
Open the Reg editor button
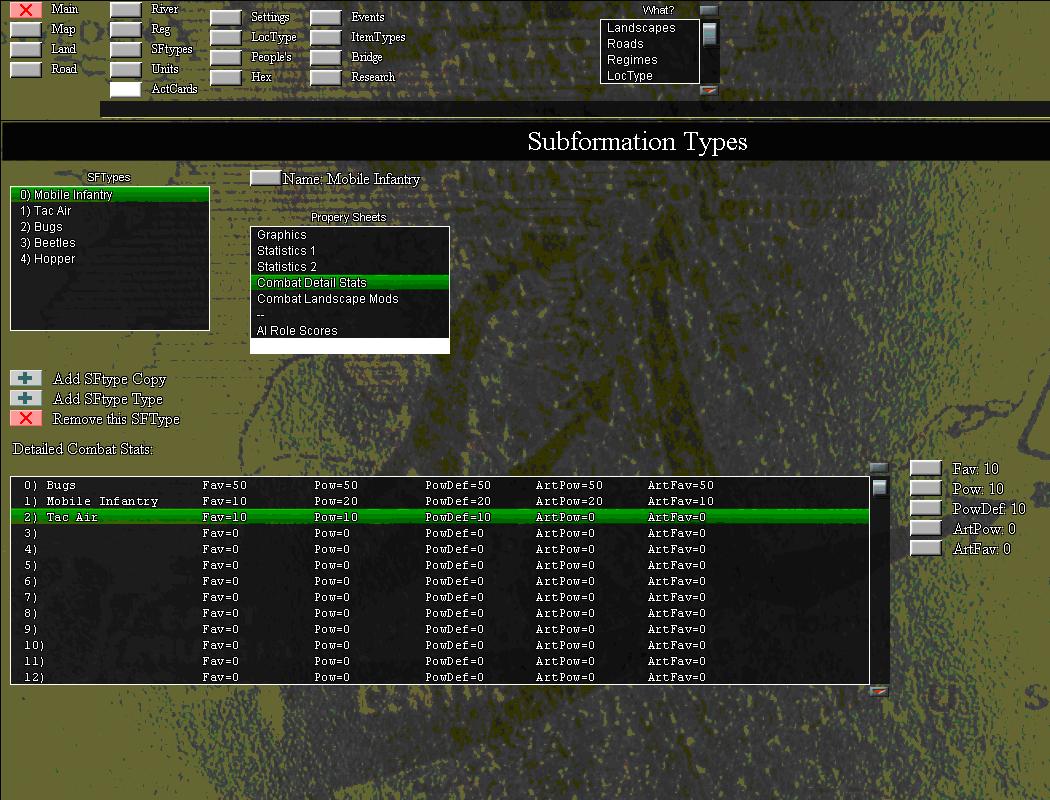tap(126, 29)
